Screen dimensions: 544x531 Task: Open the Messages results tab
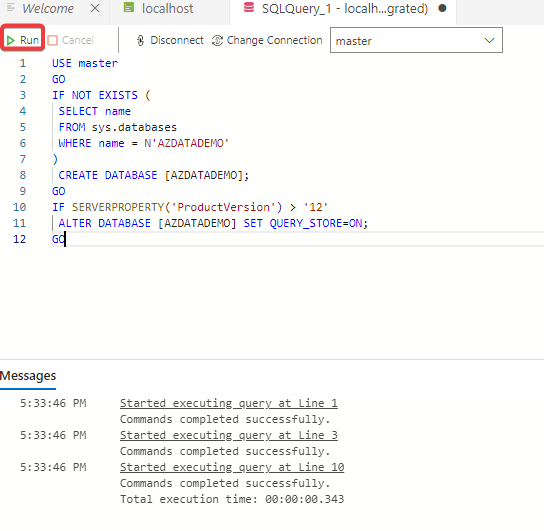point(28,376)
